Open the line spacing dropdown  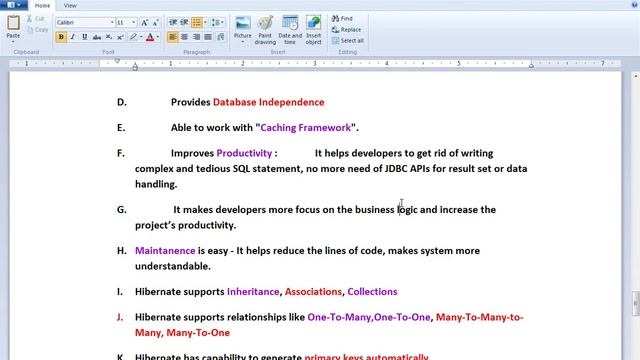(x=218, y=22)
